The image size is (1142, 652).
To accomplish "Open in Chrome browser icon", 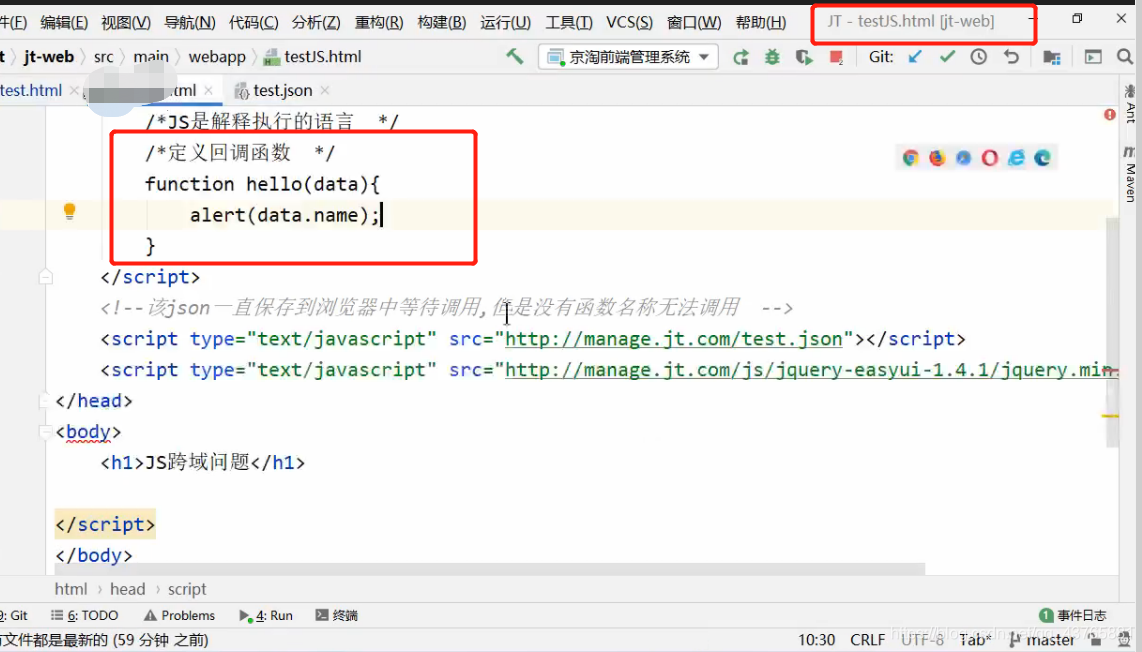I will (910, 157).
